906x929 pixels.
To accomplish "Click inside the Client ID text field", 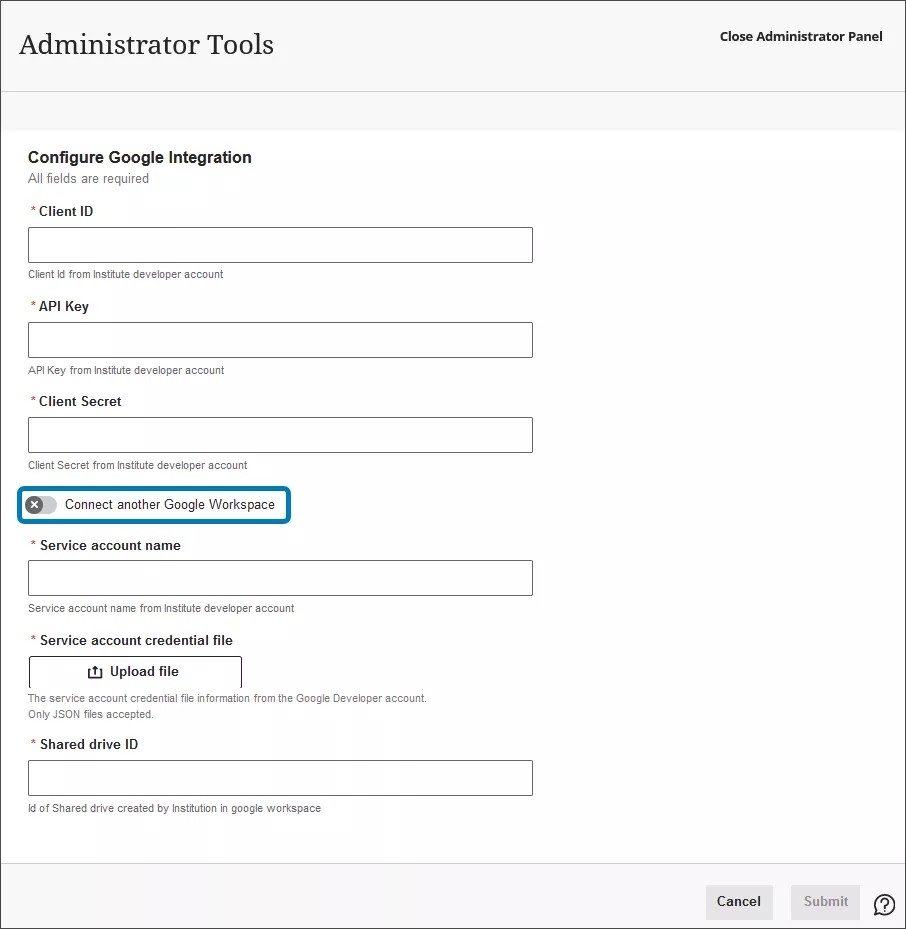I will click(280, 244).
